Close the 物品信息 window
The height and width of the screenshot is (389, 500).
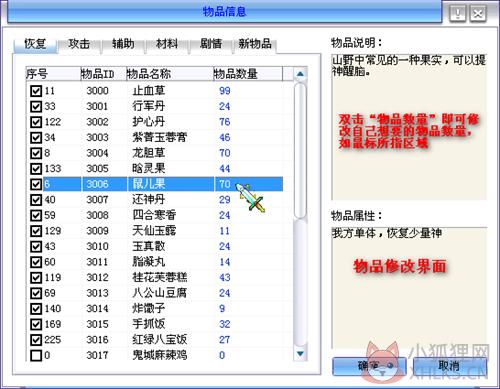478,14
